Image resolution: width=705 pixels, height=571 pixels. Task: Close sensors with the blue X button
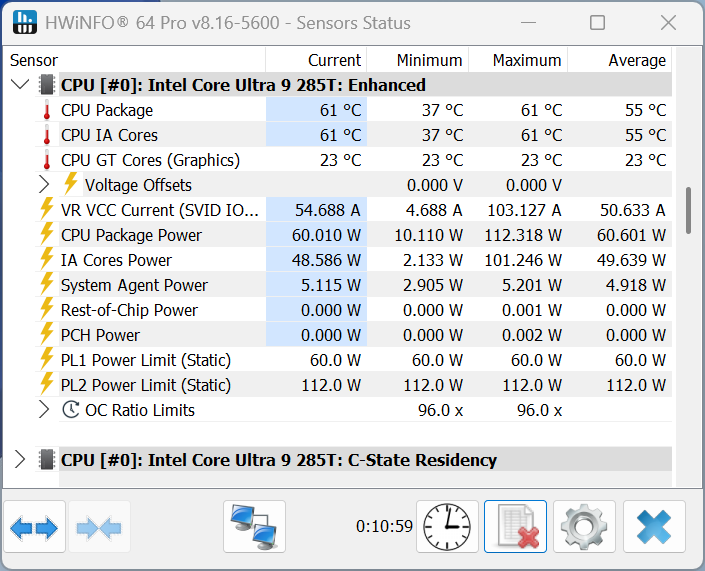click(654, 526)
